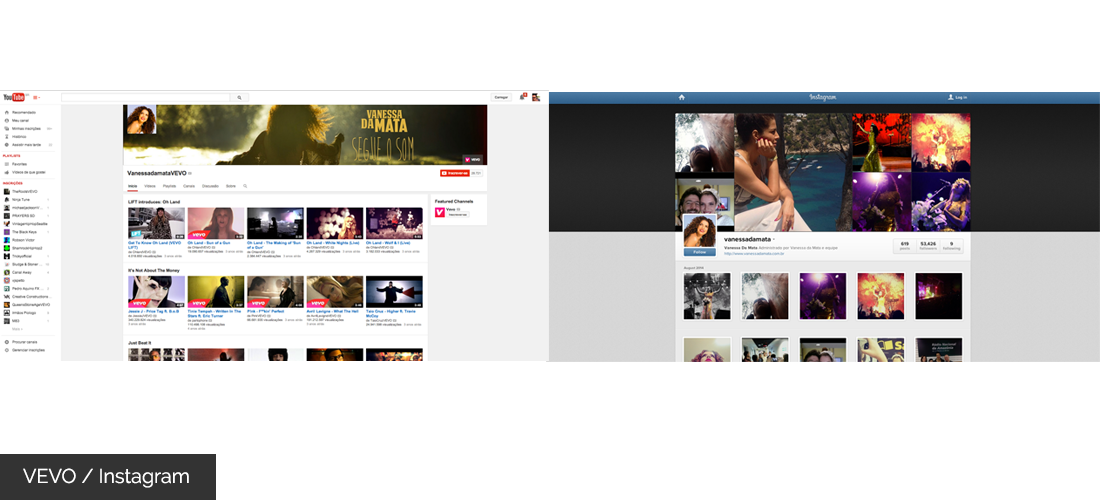Open the purple stage light Instagram photo
This screenshot has width=1100, height=500.
[x=823, y=296]
